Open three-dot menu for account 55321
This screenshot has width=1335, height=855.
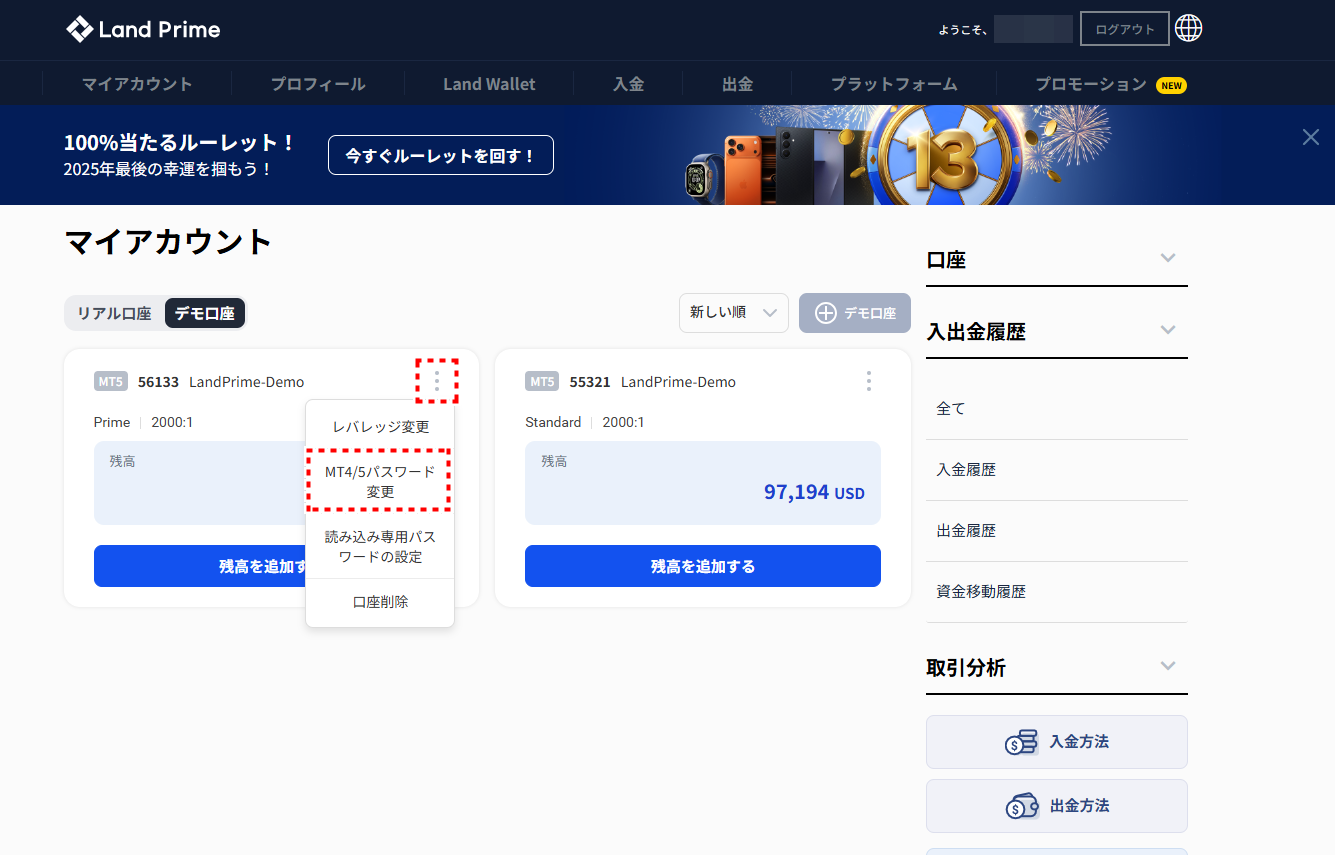[x=868, y=381]
